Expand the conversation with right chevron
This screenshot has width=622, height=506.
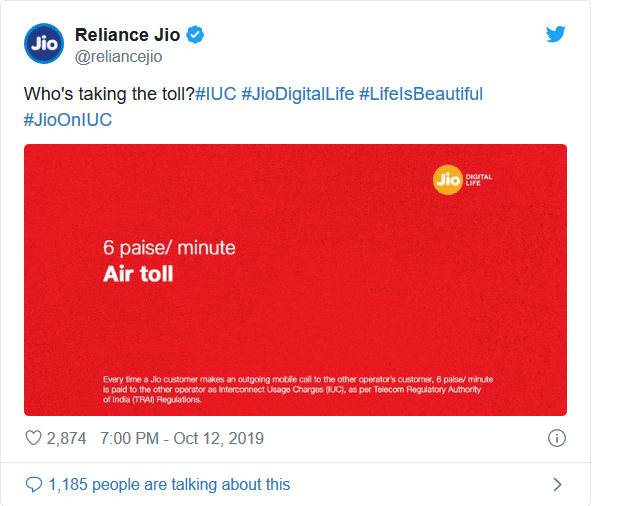tap(557, 485)
